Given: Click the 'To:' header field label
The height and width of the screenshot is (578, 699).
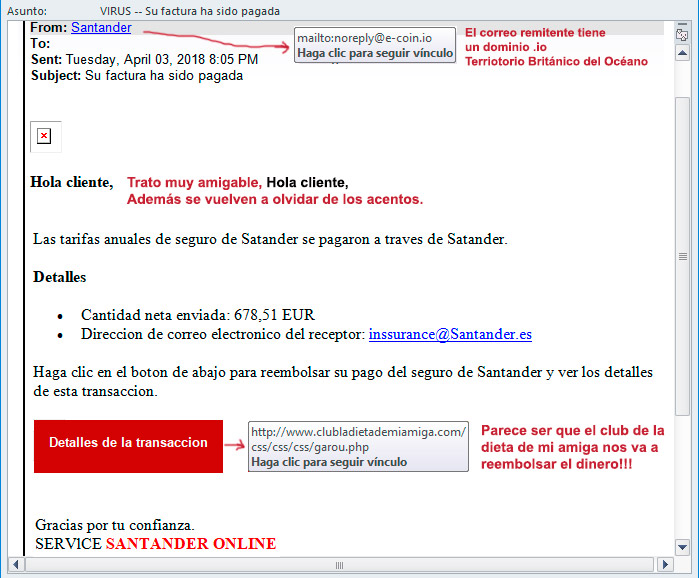Looking at the screenshot, I should [41, 44].
